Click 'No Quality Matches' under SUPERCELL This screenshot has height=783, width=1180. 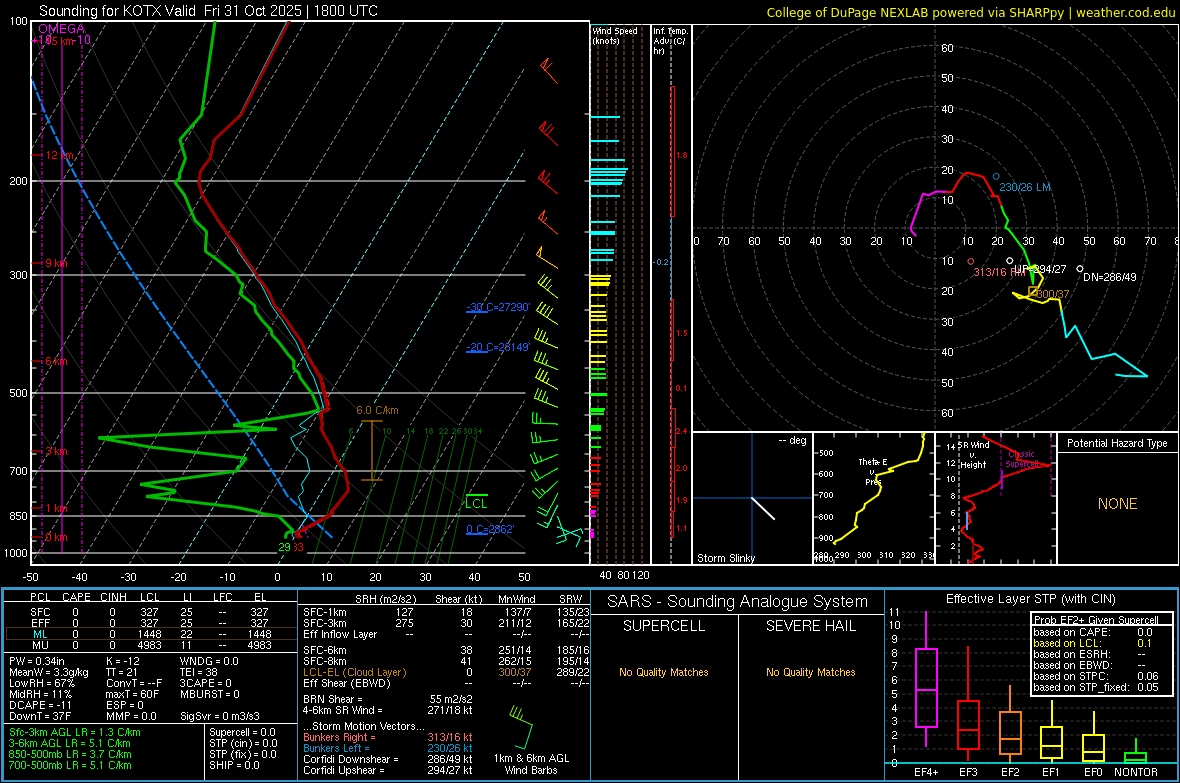point(664,672)
